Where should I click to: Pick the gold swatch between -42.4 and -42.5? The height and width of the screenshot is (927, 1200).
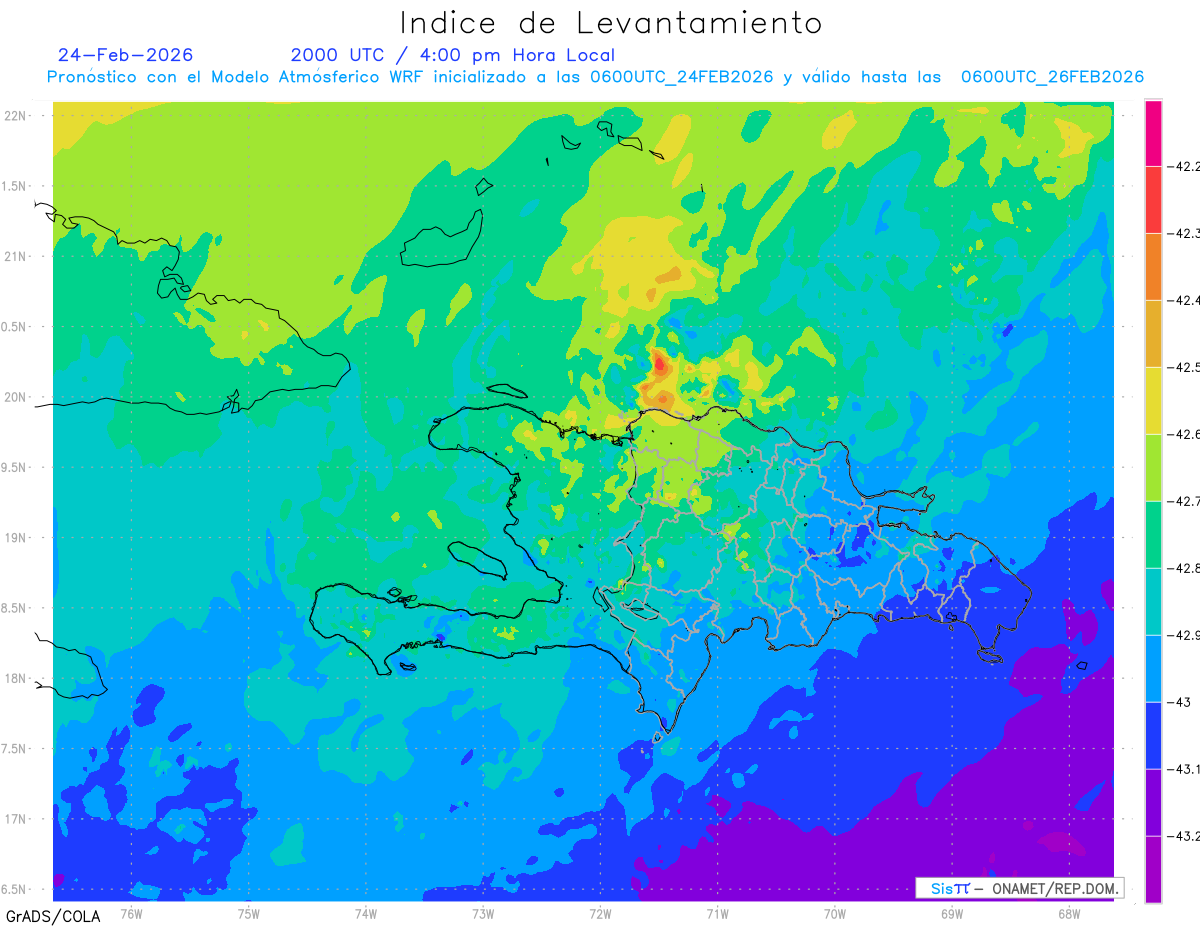click(x=1153, y=333)
